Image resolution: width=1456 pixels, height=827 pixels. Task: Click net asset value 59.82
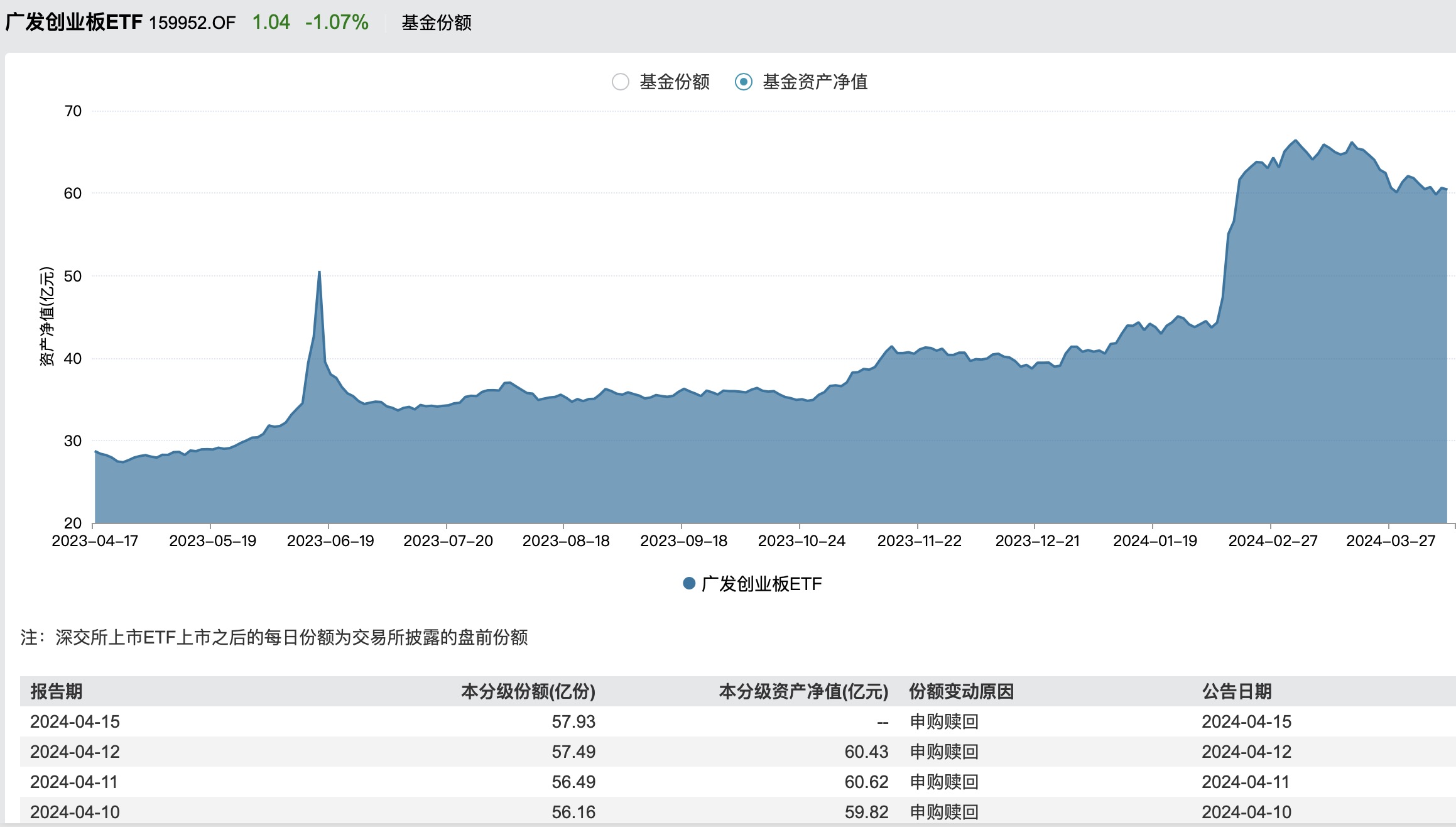867,812
